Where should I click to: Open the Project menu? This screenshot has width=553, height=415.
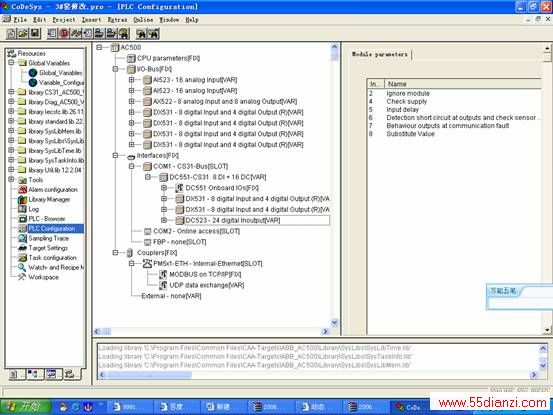click(64, 20)
